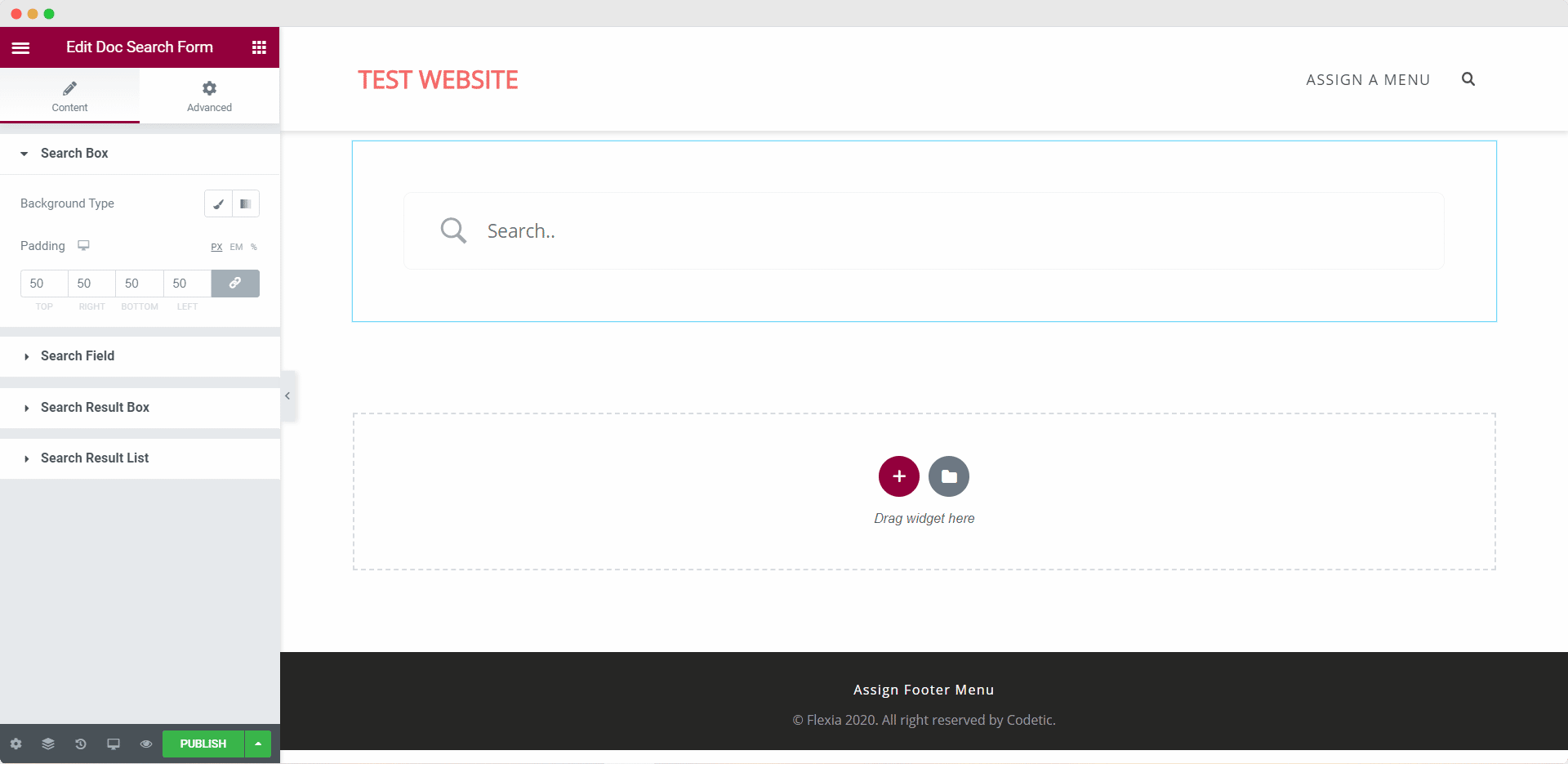Image resolution: width=1568 pixels, height=764 pixels.
Task: Open revision history icon
Action: coord(81,744)
